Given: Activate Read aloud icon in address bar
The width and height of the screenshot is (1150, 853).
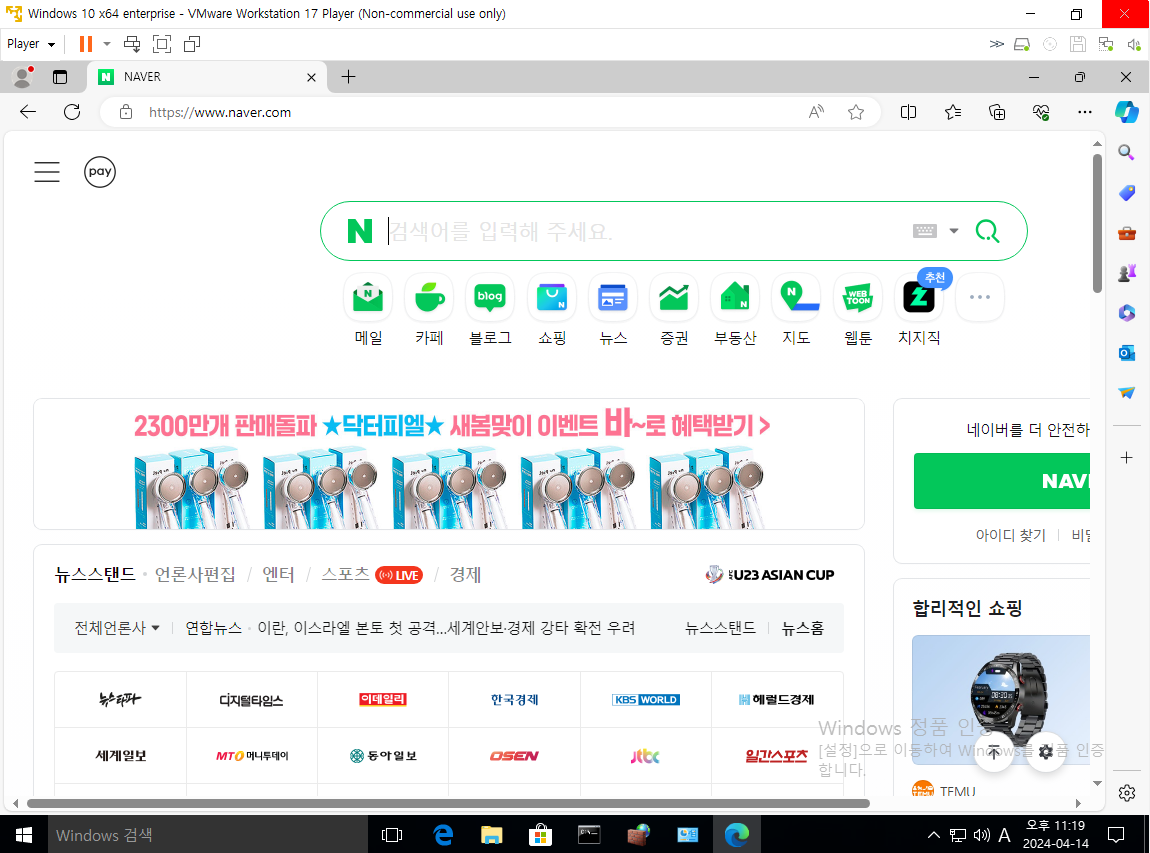Looking at the screenshot, I should pyautogui.click(x=816, y=112).
